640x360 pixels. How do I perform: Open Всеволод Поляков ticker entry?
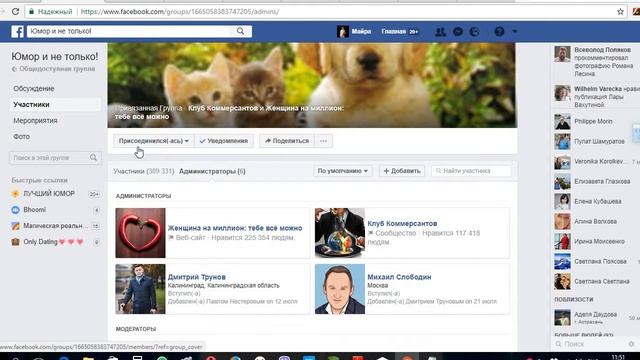click(x=596, y=62)
